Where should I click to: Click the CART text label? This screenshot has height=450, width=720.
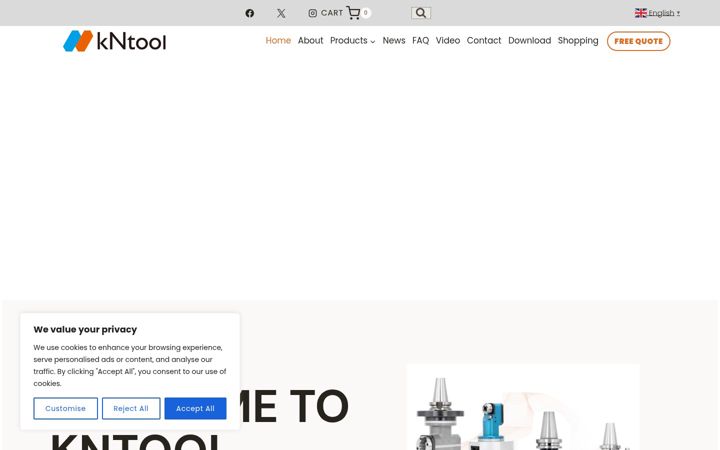pyautogui.click(x=332, y=13)
